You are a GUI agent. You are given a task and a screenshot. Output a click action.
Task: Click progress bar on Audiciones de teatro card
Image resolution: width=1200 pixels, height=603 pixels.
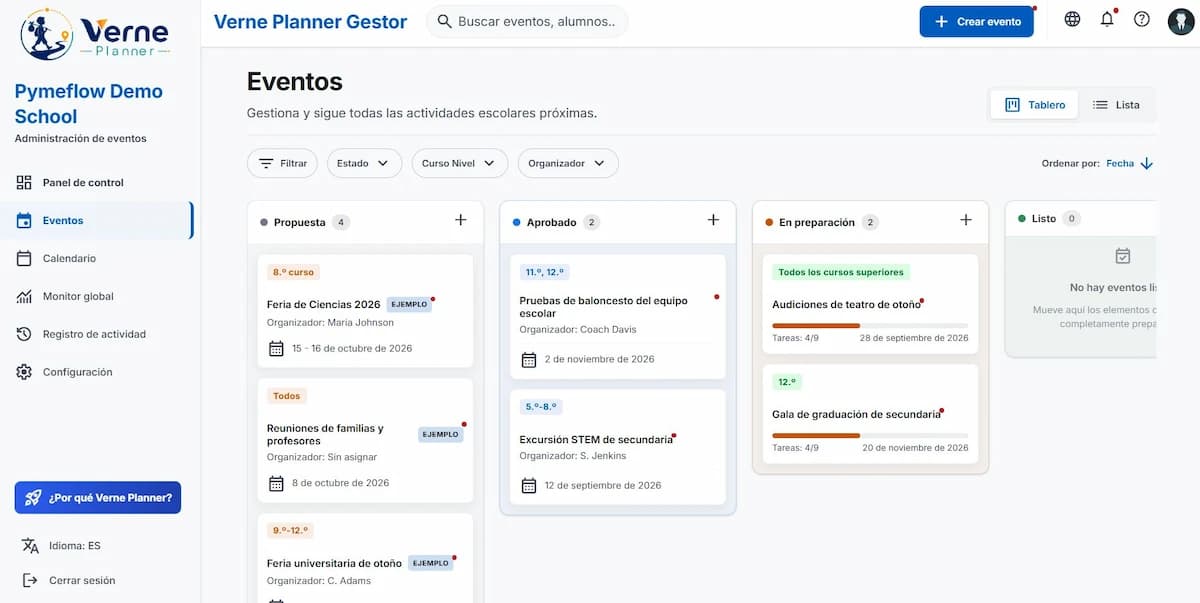point(870,325)
